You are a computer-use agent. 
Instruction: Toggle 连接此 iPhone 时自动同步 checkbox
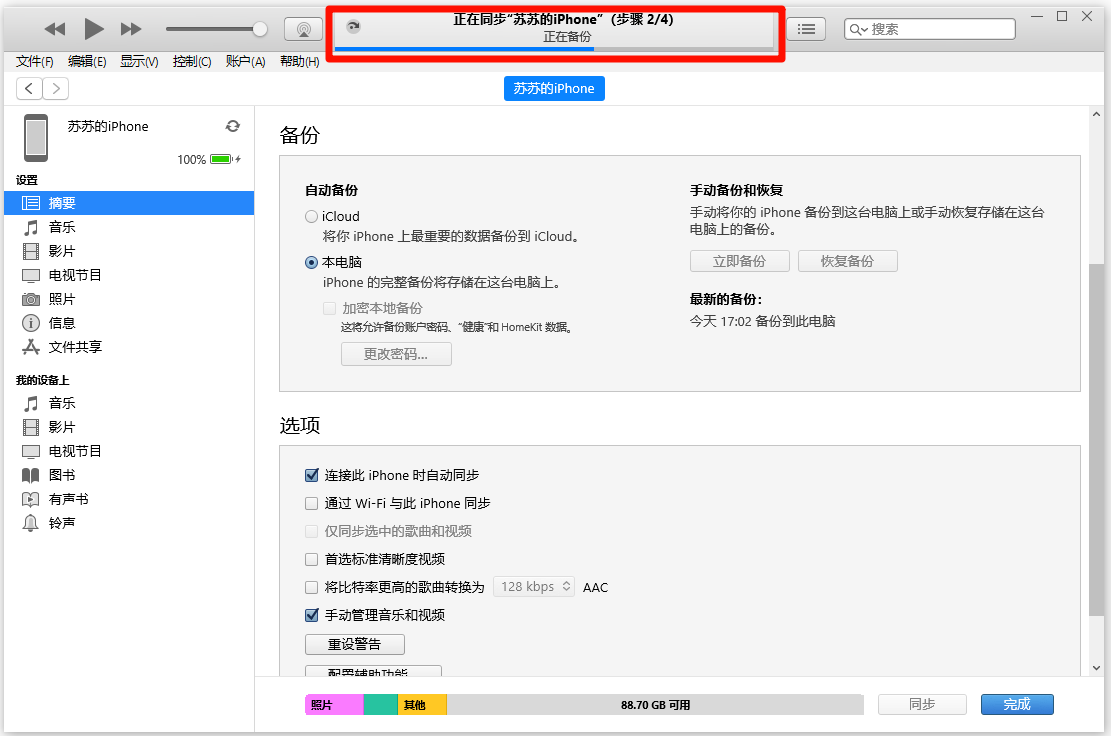click(x=311, y=475)
